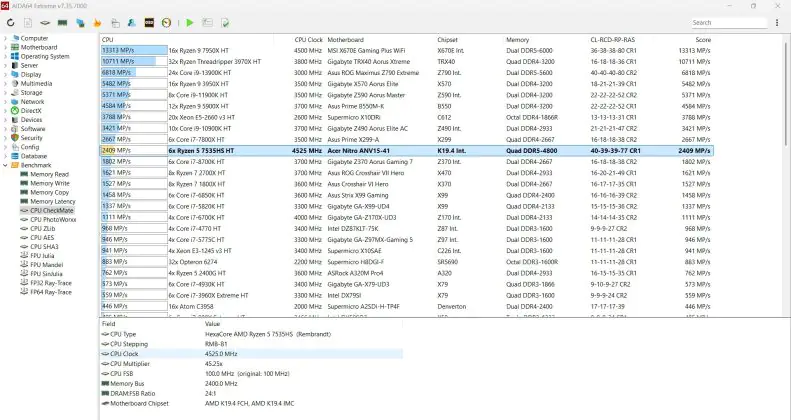Click in the Search input field
This screenshot has width=791, height=420.
[x=728, y=23]
